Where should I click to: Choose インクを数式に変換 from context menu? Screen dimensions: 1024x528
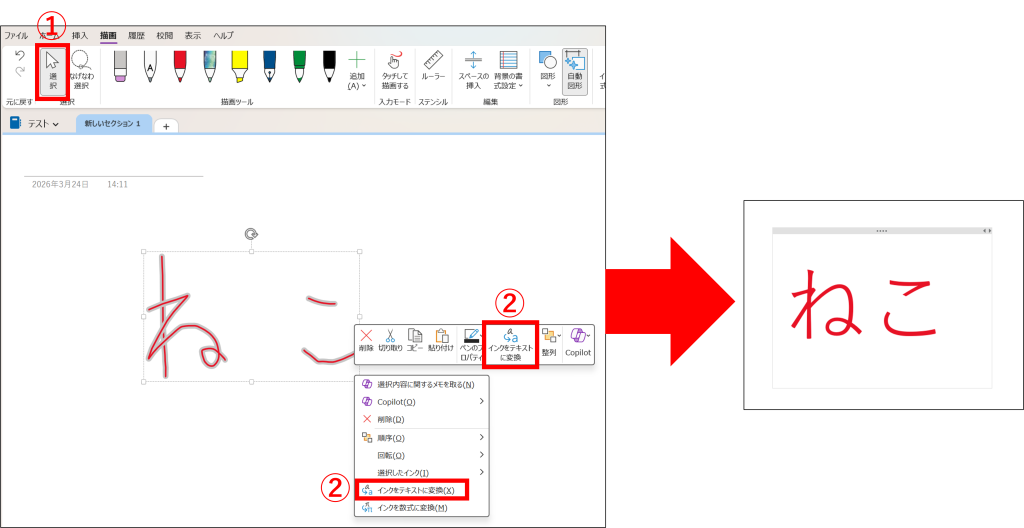pyautogui.click(x=411, y=508)
